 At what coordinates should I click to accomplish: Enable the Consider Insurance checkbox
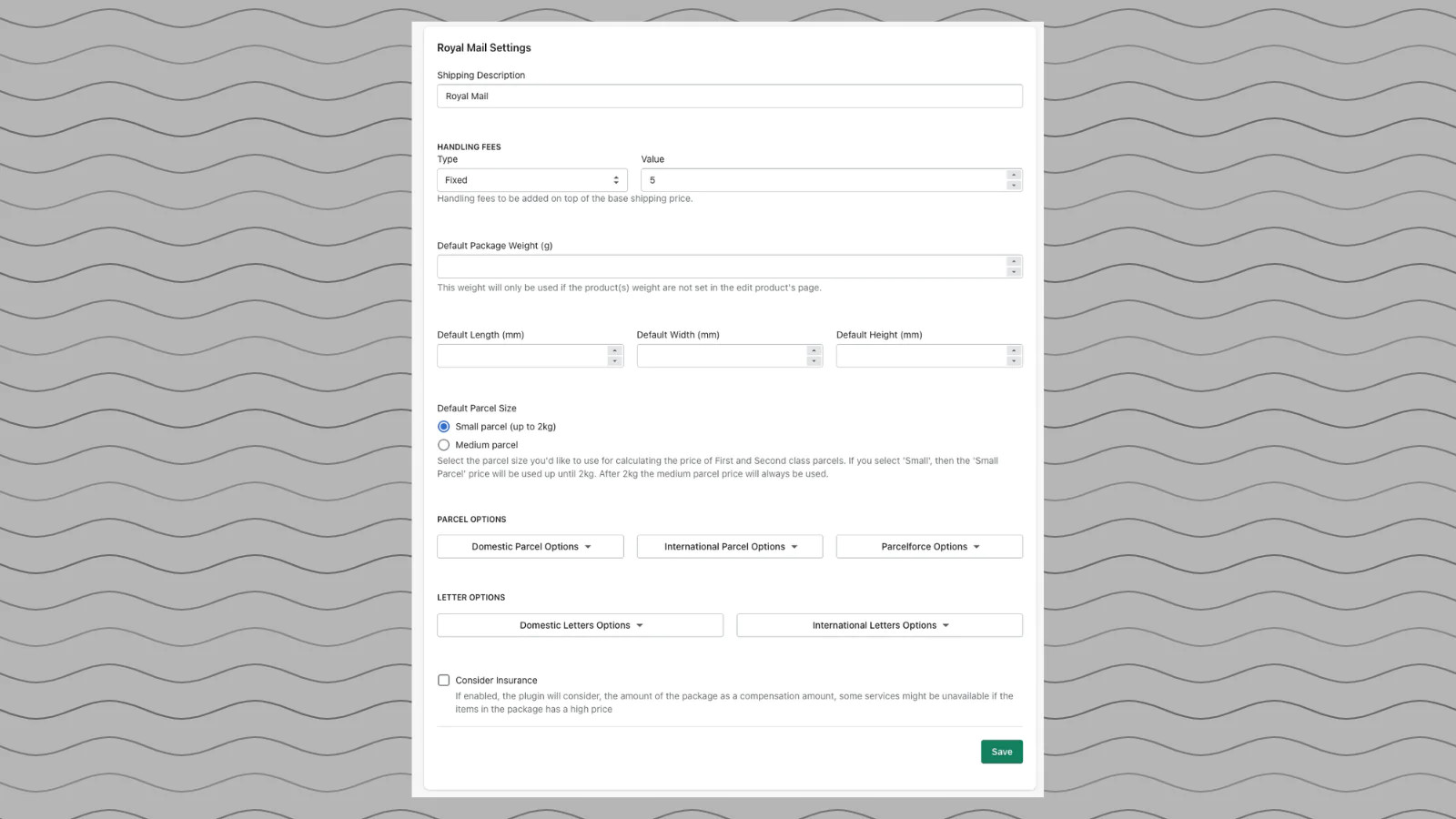pos(443,681)
